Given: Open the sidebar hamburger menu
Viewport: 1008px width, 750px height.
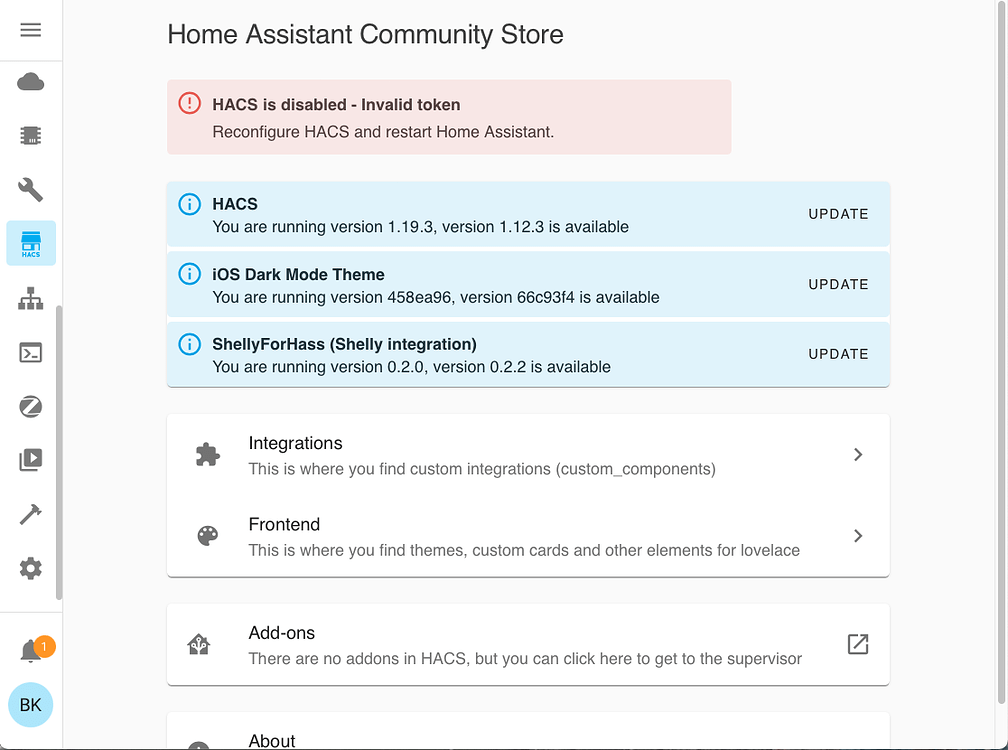Looking at the screenshot, I should (30, 29).
